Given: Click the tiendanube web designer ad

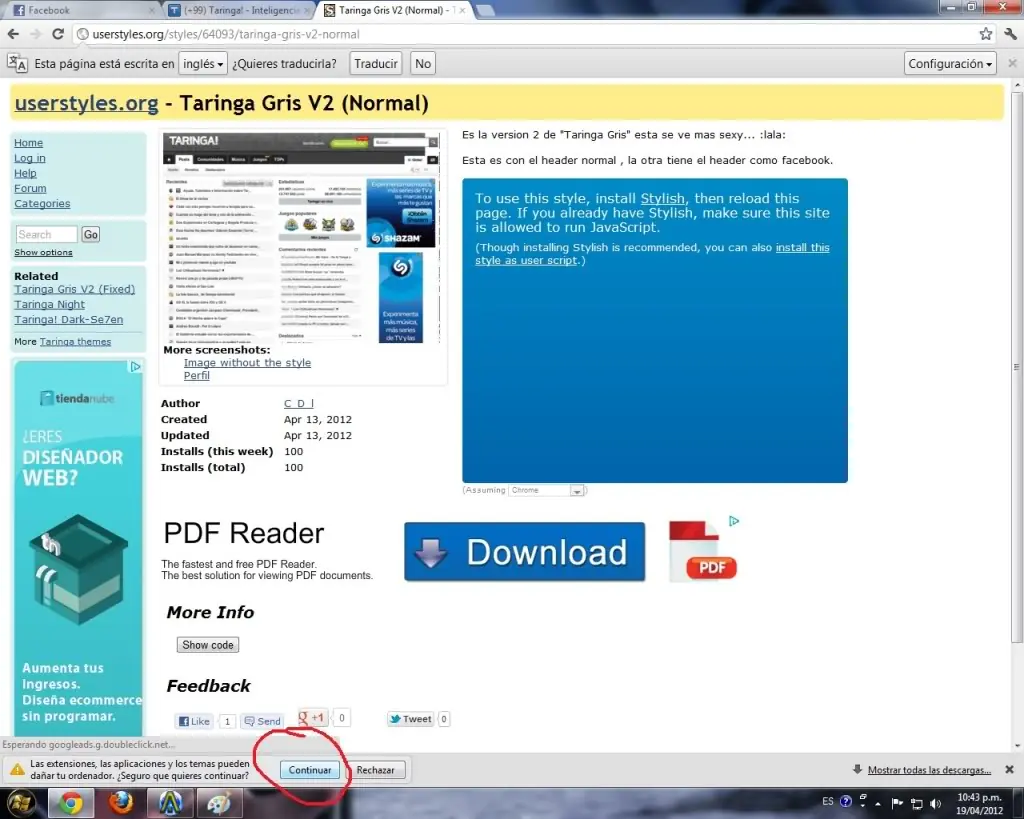Looking at the screenshot, I should [x=78, y=547].
